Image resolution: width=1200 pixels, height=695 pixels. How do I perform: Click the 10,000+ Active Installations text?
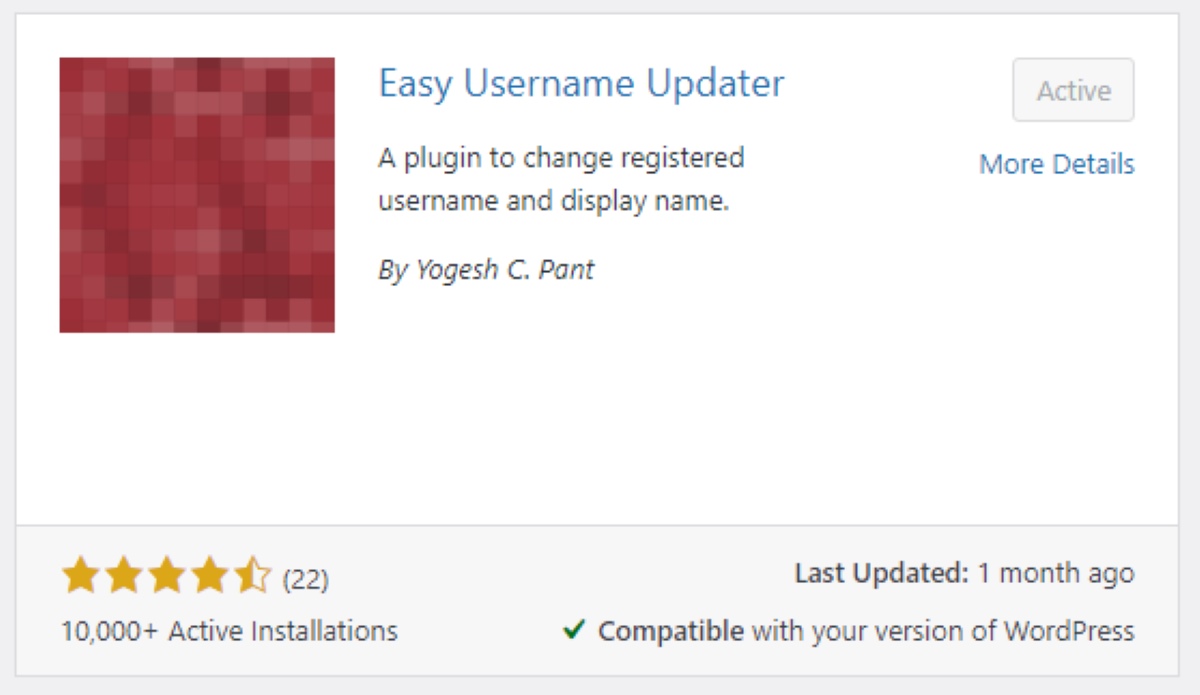(x=228, y=631)
